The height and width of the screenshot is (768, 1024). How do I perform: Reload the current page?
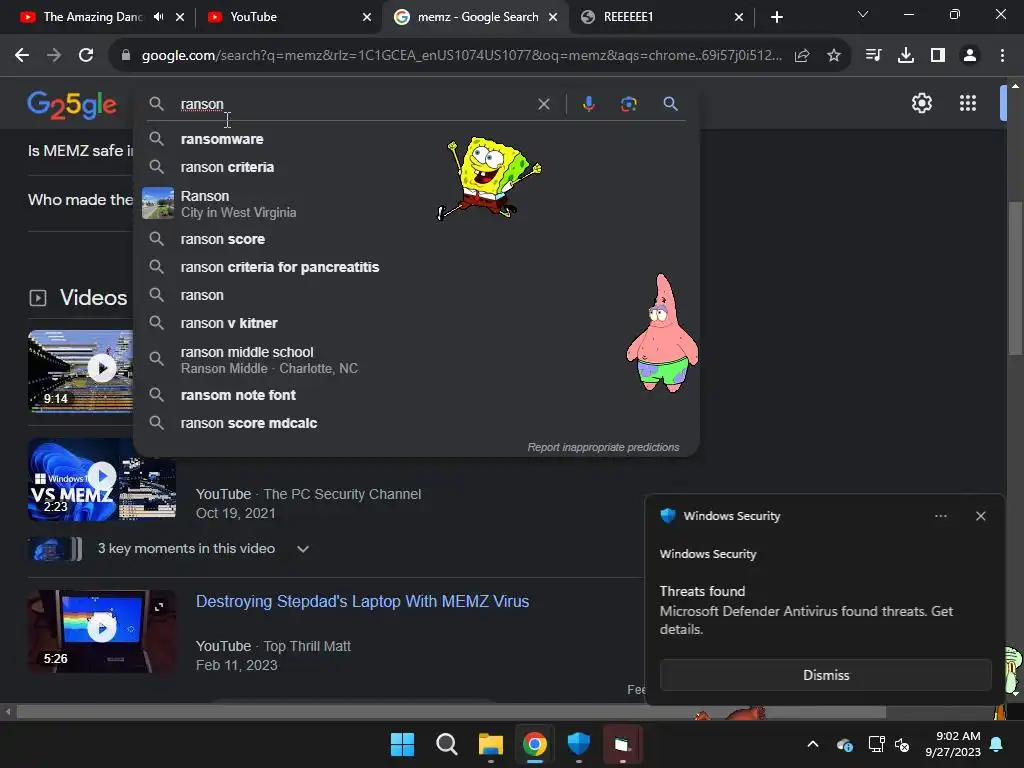click(x=86, y=56)
